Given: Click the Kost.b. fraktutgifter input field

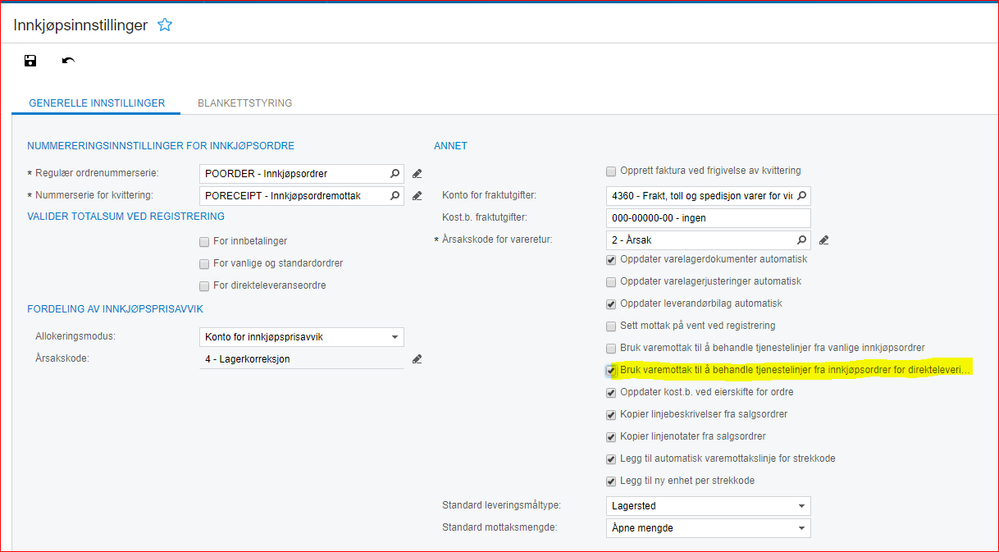Looking at the screenshot, I should [707, 218].
